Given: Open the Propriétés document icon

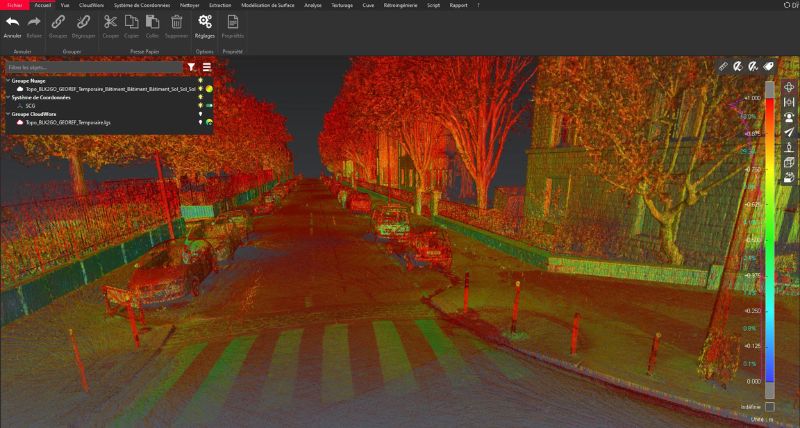Looking at the screenshot, I should tap(233, 22).
